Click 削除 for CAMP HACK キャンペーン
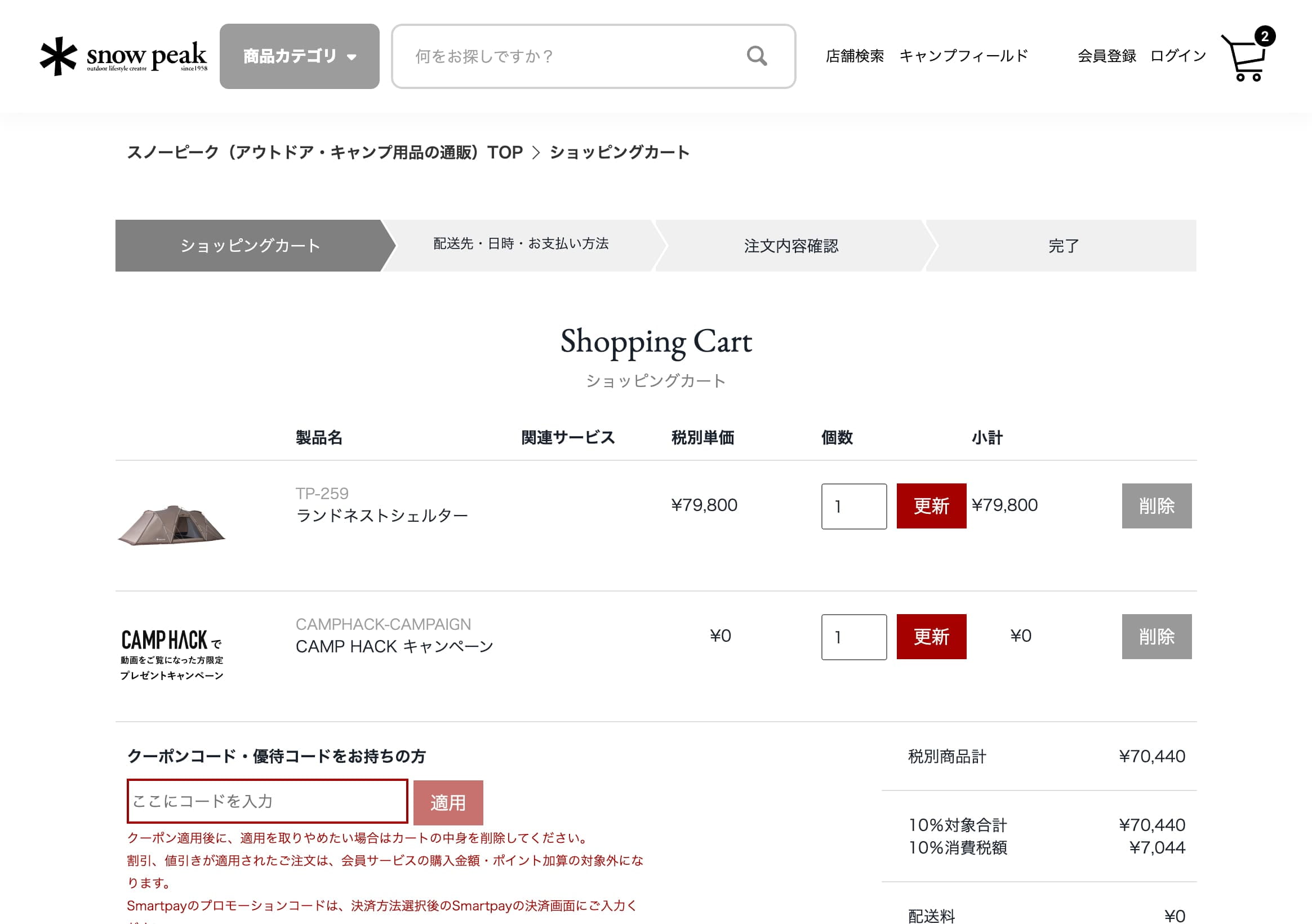Screen dimensions: 1312x924 tap(1157, 637)
